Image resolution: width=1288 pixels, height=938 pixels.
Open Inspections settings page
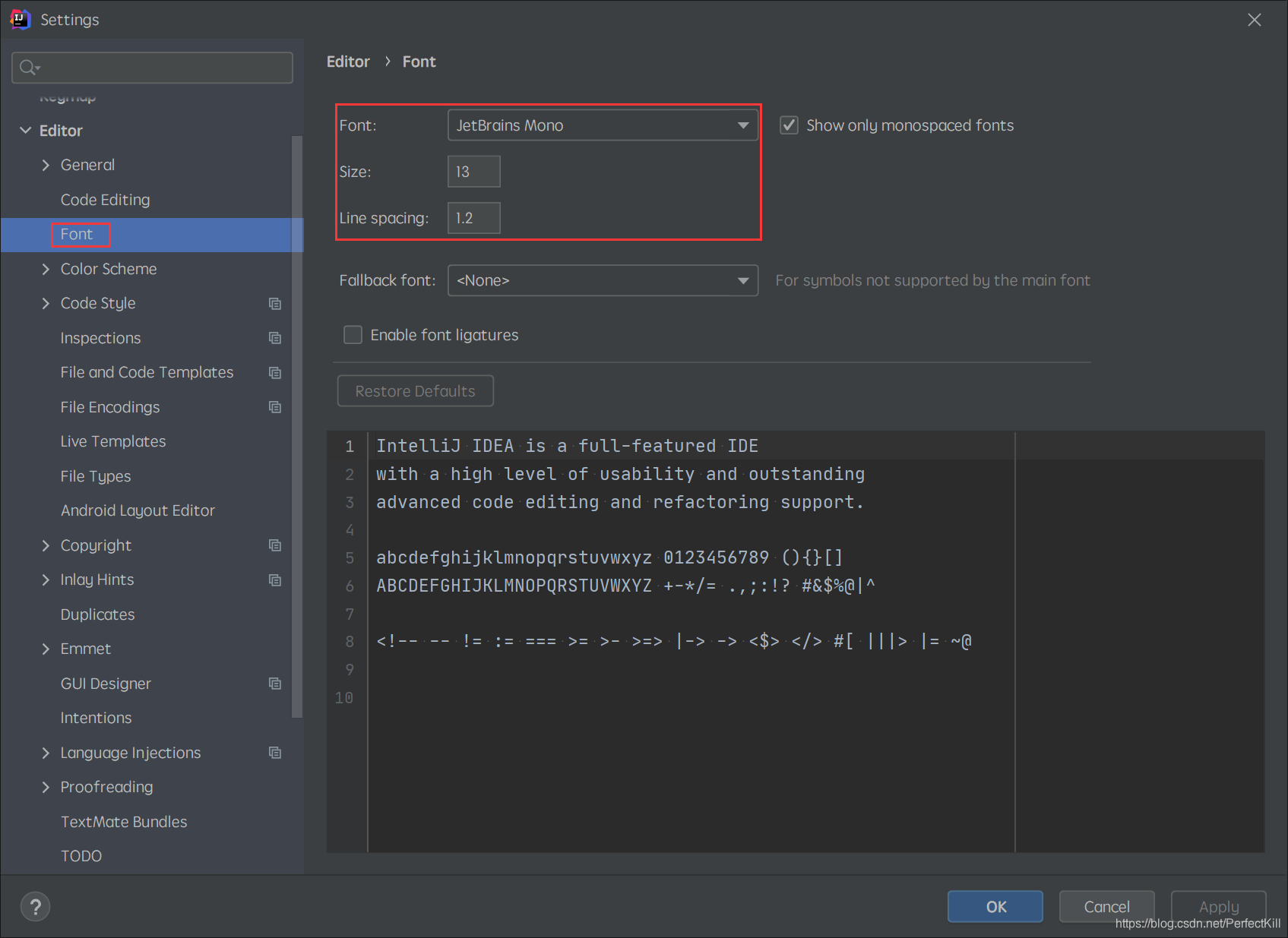[x=100, y=338]
